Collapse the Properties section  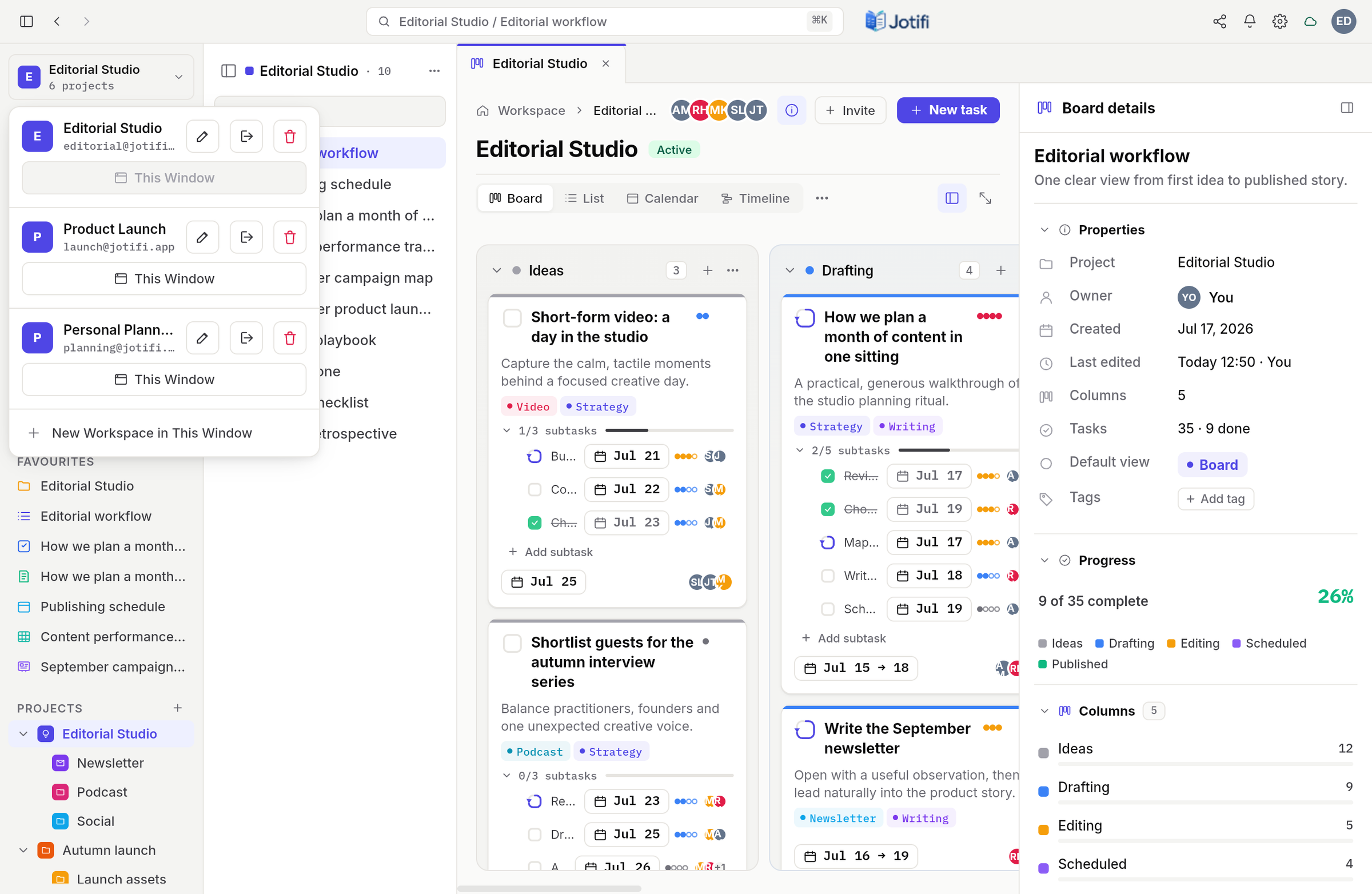pos(1044,229)
